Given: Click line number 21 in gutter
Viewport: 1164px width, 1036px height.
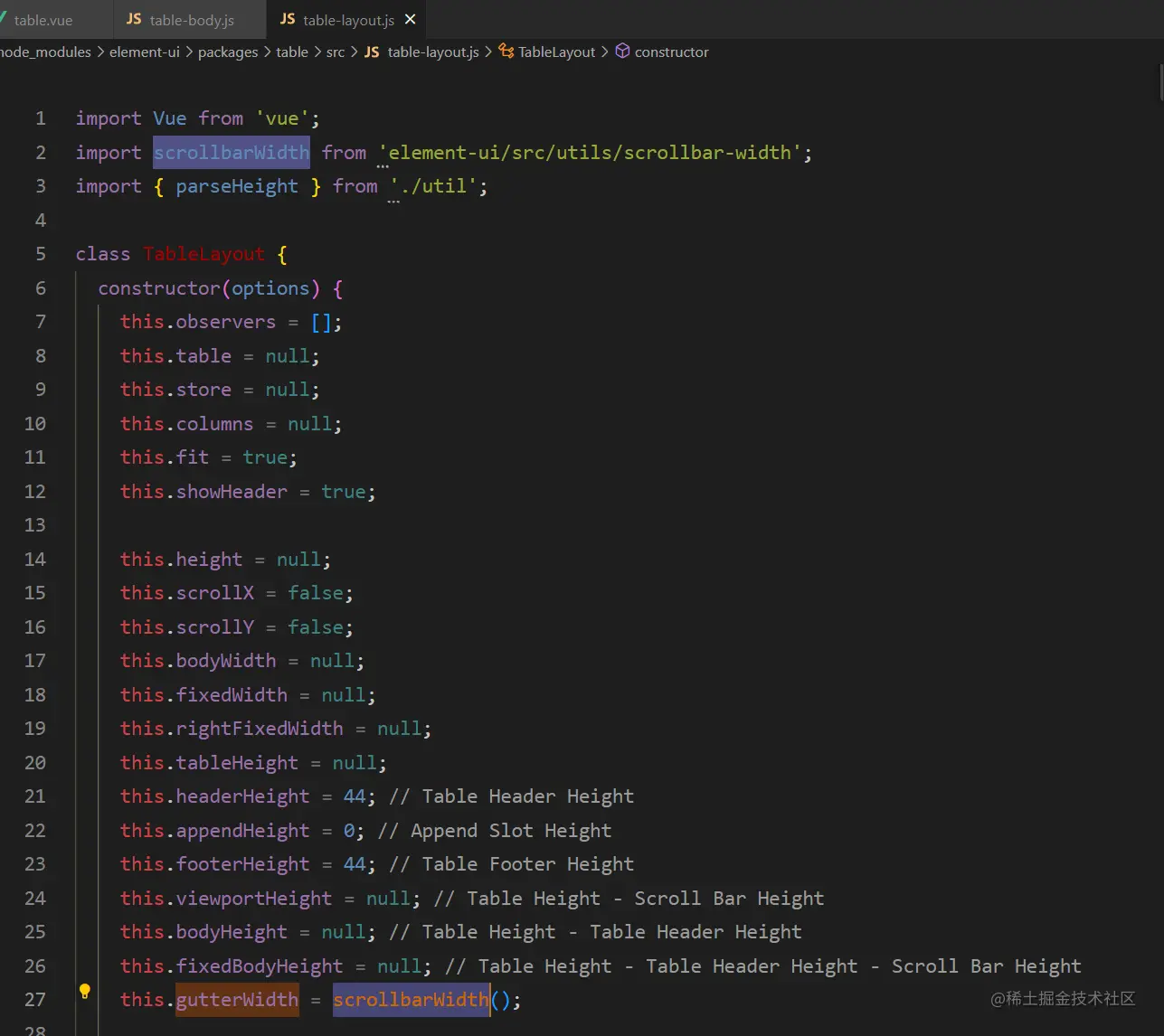Looking at the screenshot, I should (35, 796).
